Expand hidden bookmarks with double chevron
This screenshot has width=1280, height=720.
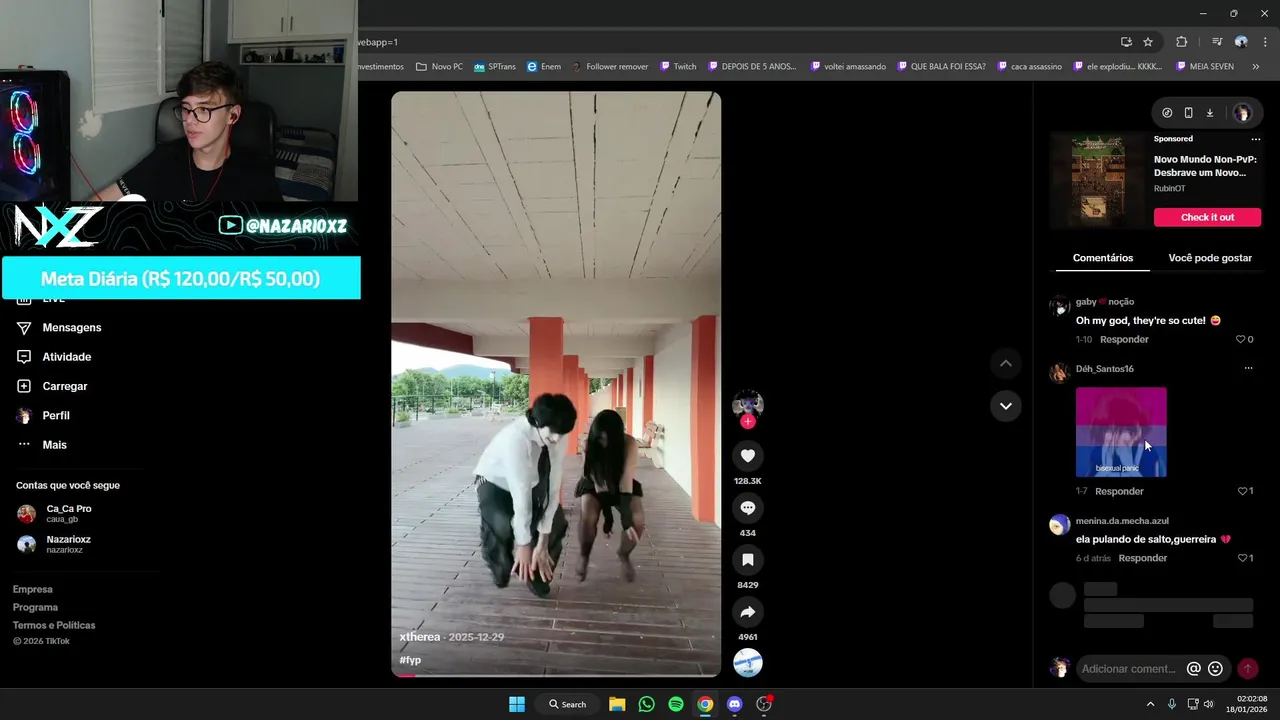(x=1257, y=67)
